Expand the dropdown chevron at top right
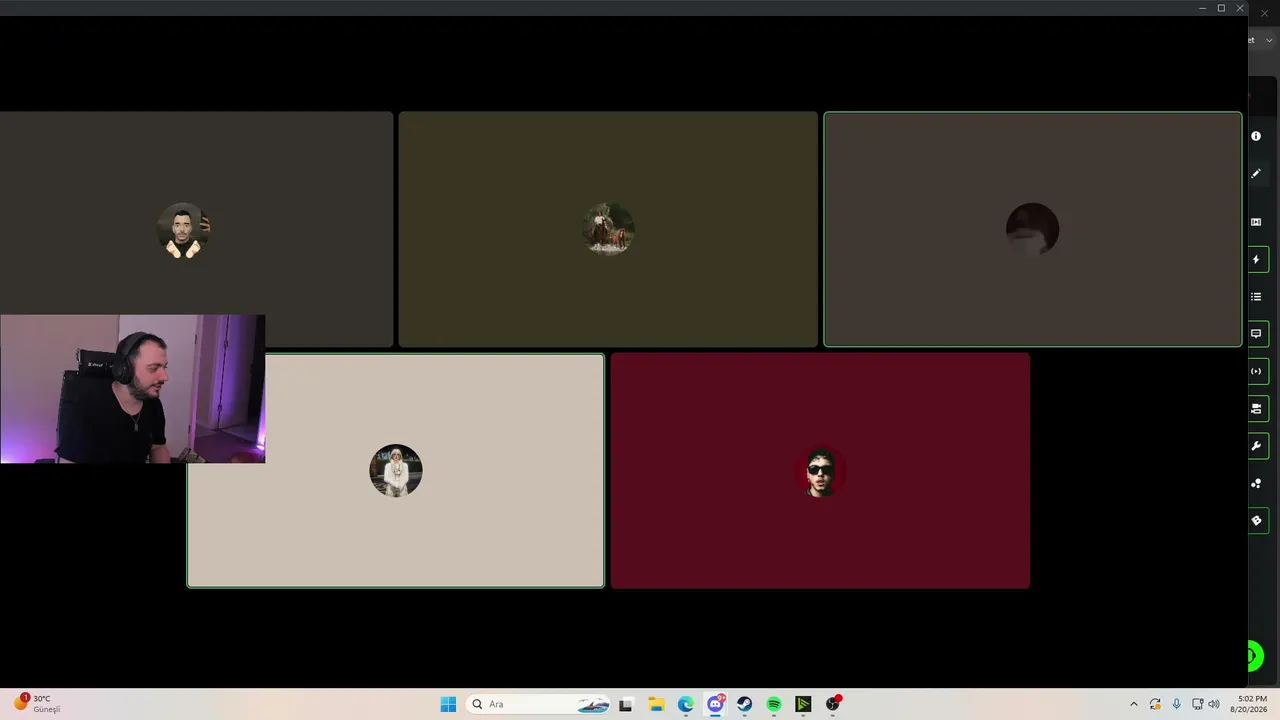This screenshot has height=720, width=1280. tap(1269, 40)
